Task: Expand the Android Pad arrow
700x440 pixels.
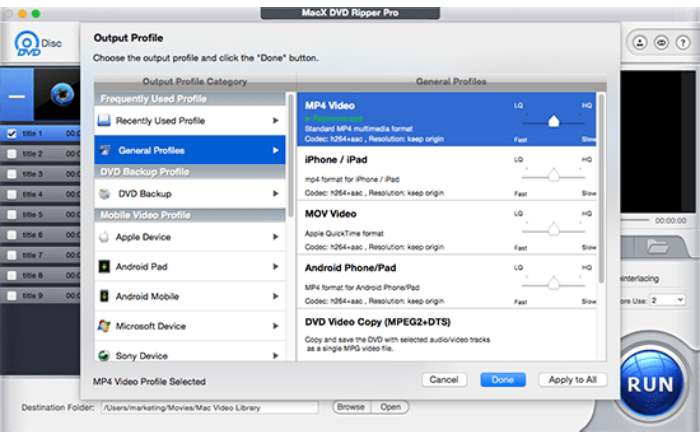Action: 275,266
